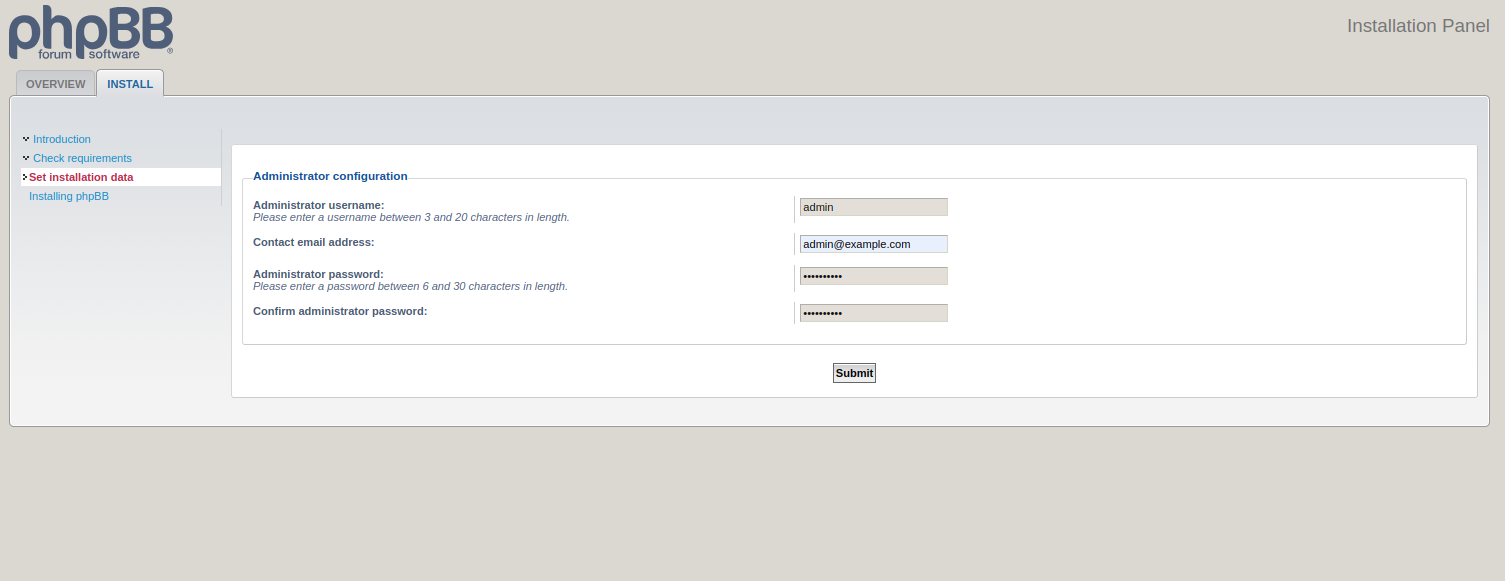This screenshot has height=581, width=1505.
Task: Select the INSTALL tab
Action: coord(130,84)
